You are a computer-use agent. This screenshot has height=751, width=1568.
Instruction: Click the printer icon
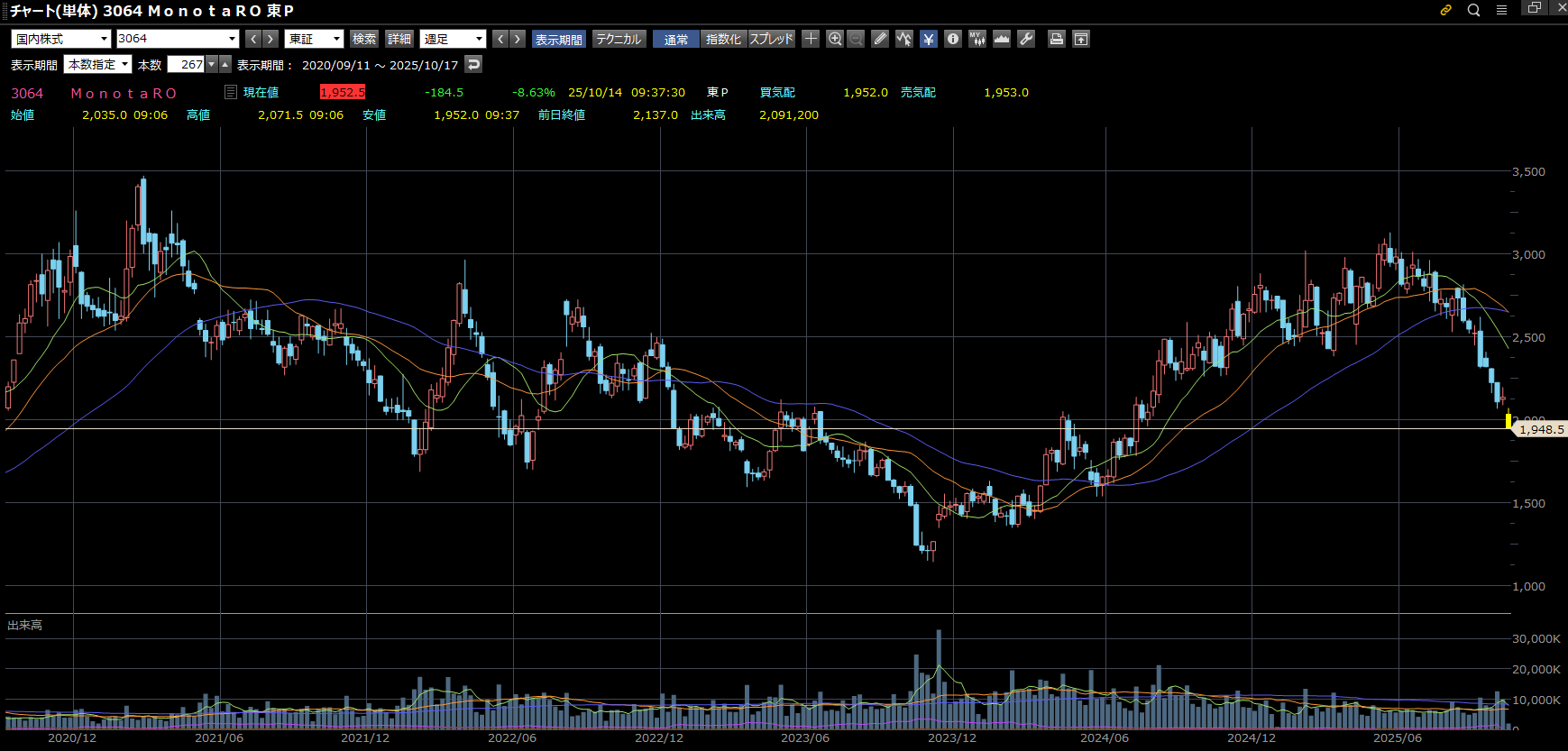pos(1056,39)
